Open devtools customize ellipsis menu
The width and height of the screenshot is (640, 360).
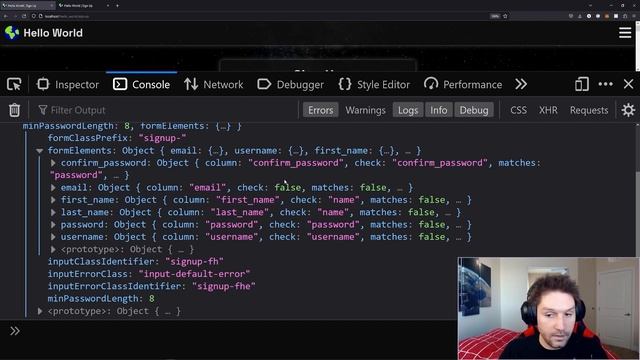[x=605, y=84]
